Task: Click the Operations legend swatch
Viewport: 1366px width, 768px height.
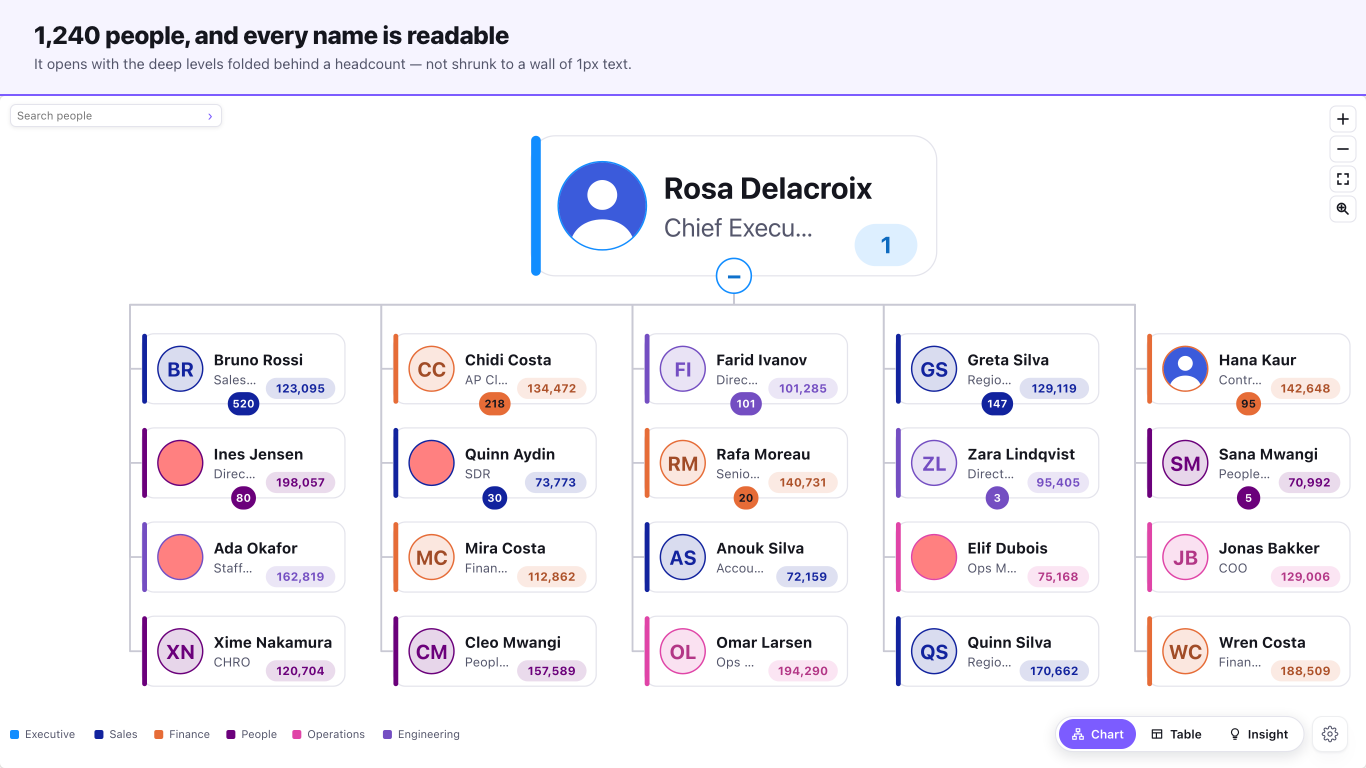Action: coord(296,734)
